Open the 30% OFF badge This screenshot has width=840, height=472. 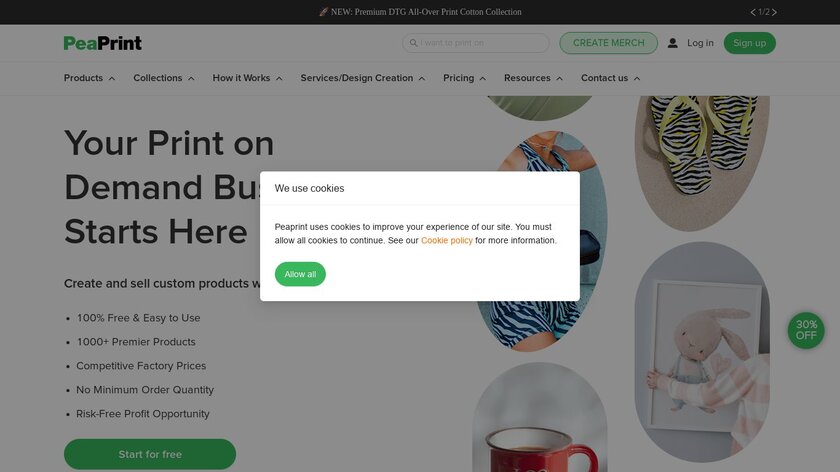pyautogui.click(x=806, y=330)
